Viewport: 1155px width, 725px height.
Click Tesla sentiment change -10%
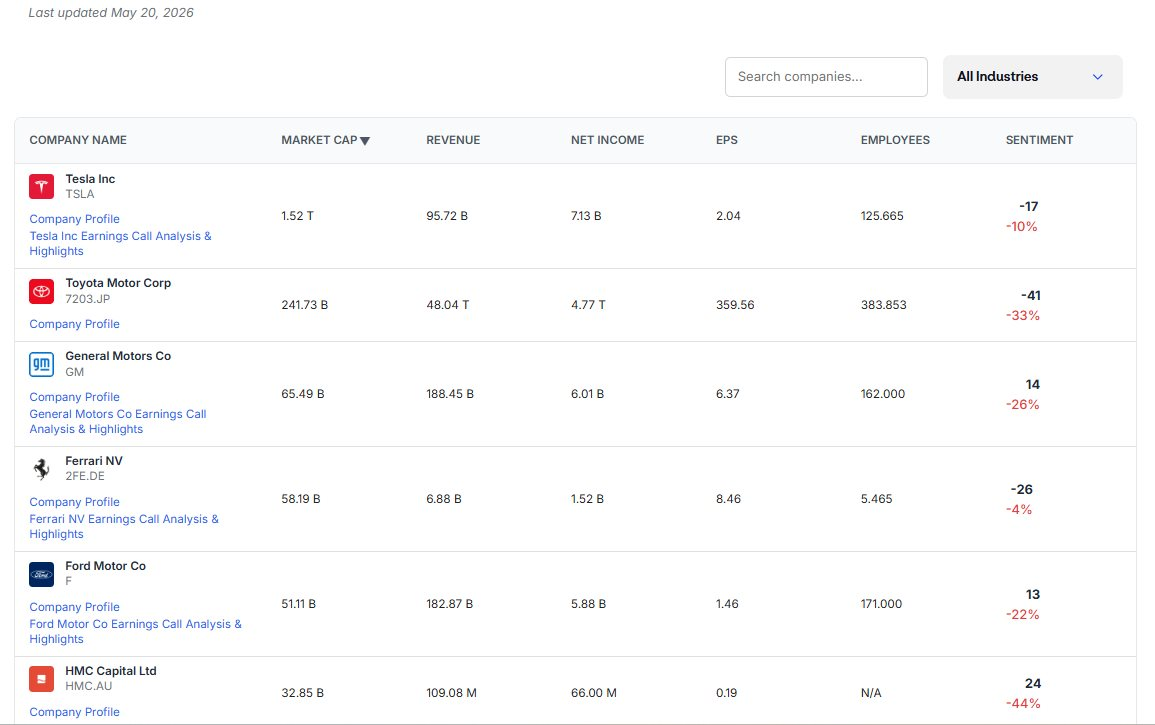[1022, 227]
